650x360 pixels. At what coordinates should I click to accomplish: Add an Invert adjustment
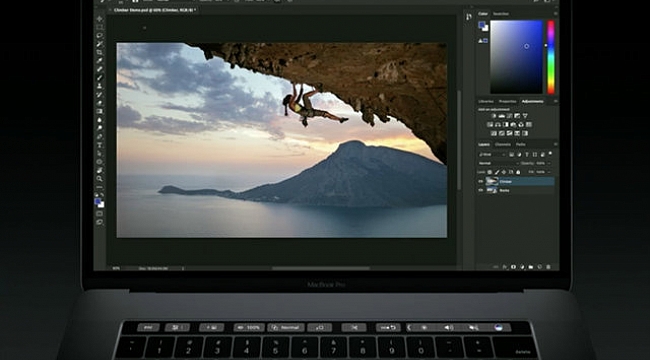pyautogui.click(x=494, y=134)
